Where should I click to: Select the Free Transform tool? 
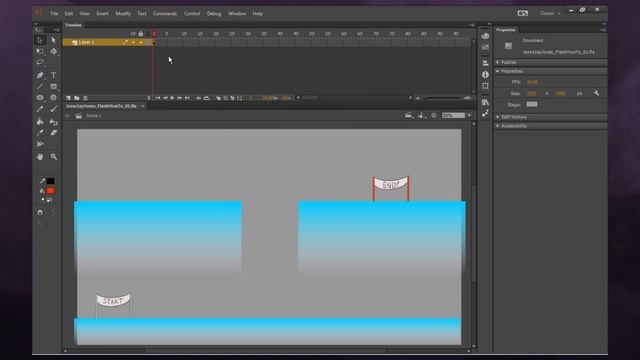[x=40, y=51]
